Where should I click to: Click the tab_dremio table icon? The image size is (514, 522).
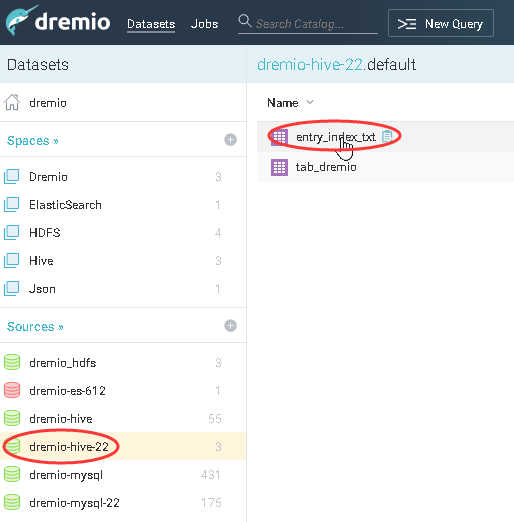coord(279,167)
